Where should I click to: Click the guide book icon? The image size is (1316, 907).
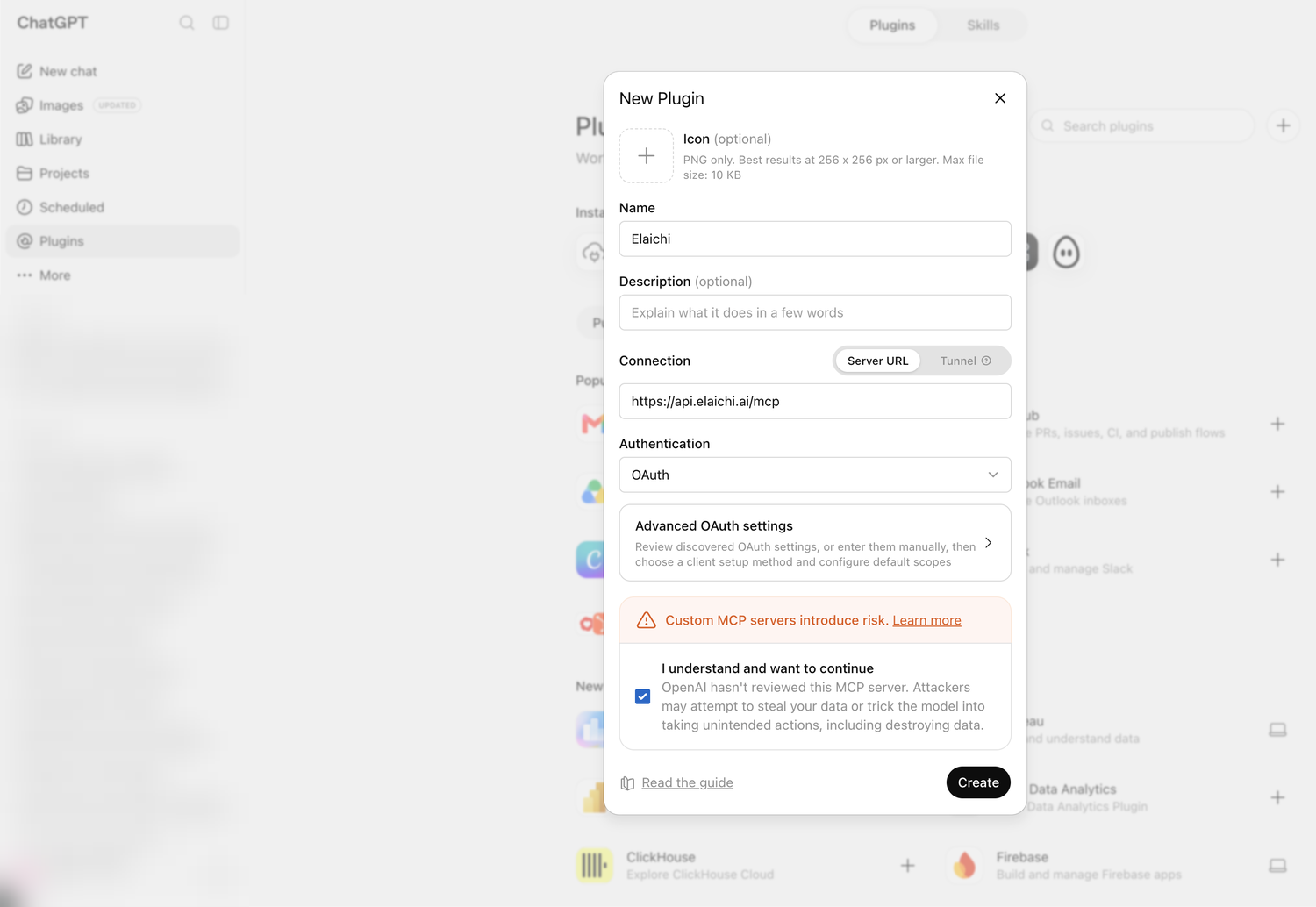click(x=627, y=783)
